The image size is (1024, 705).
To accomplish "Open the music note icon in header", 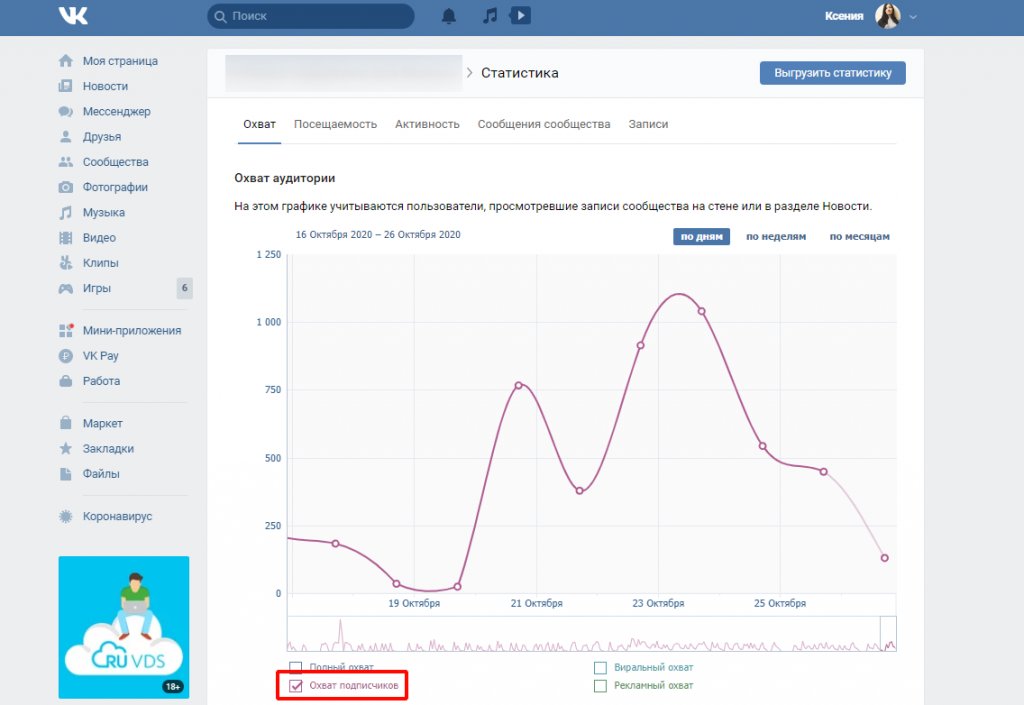I will coord(489,16).
